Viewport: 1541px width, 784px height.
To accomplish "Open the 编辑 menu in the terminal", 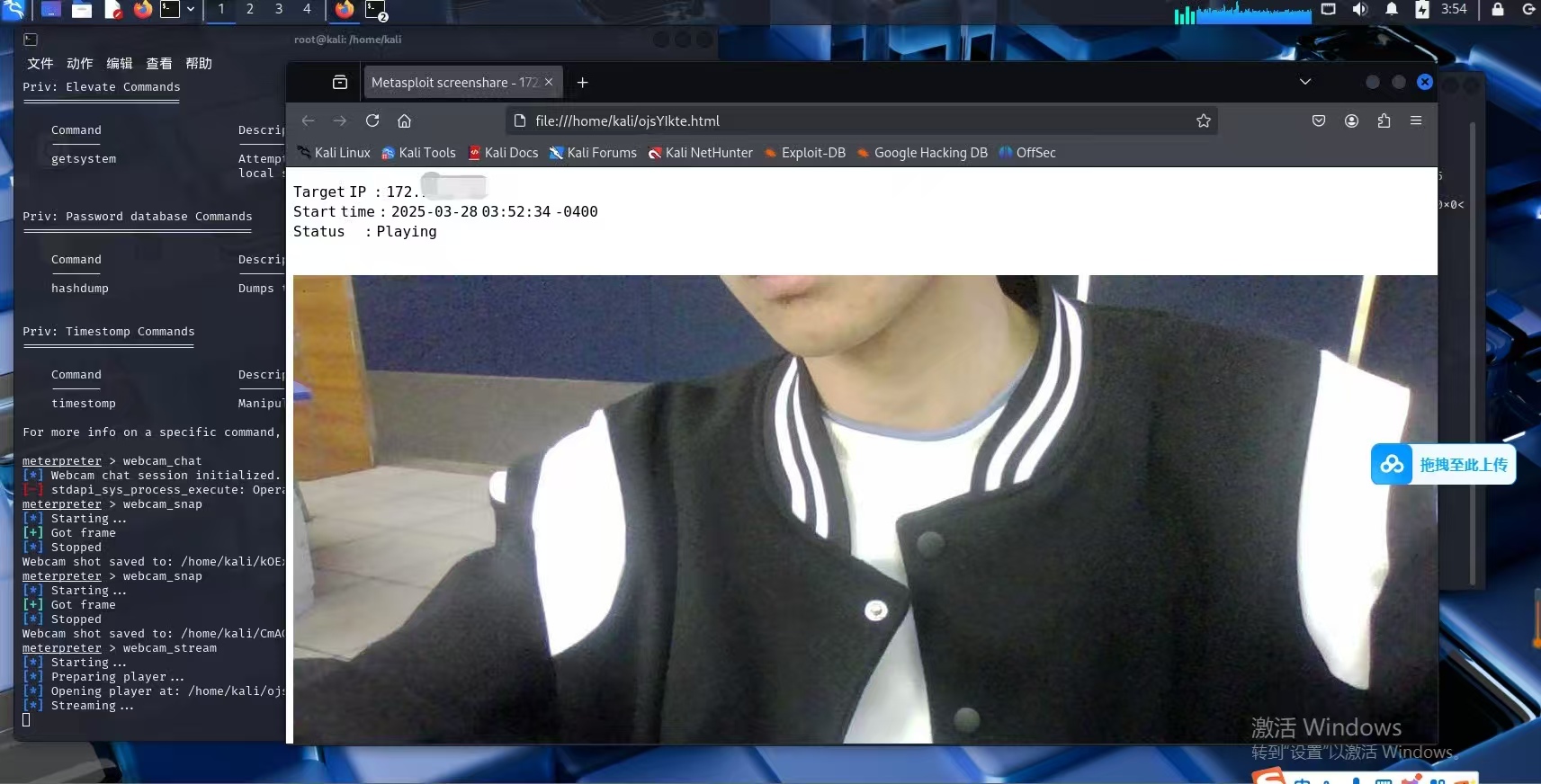I will (119, 63).
